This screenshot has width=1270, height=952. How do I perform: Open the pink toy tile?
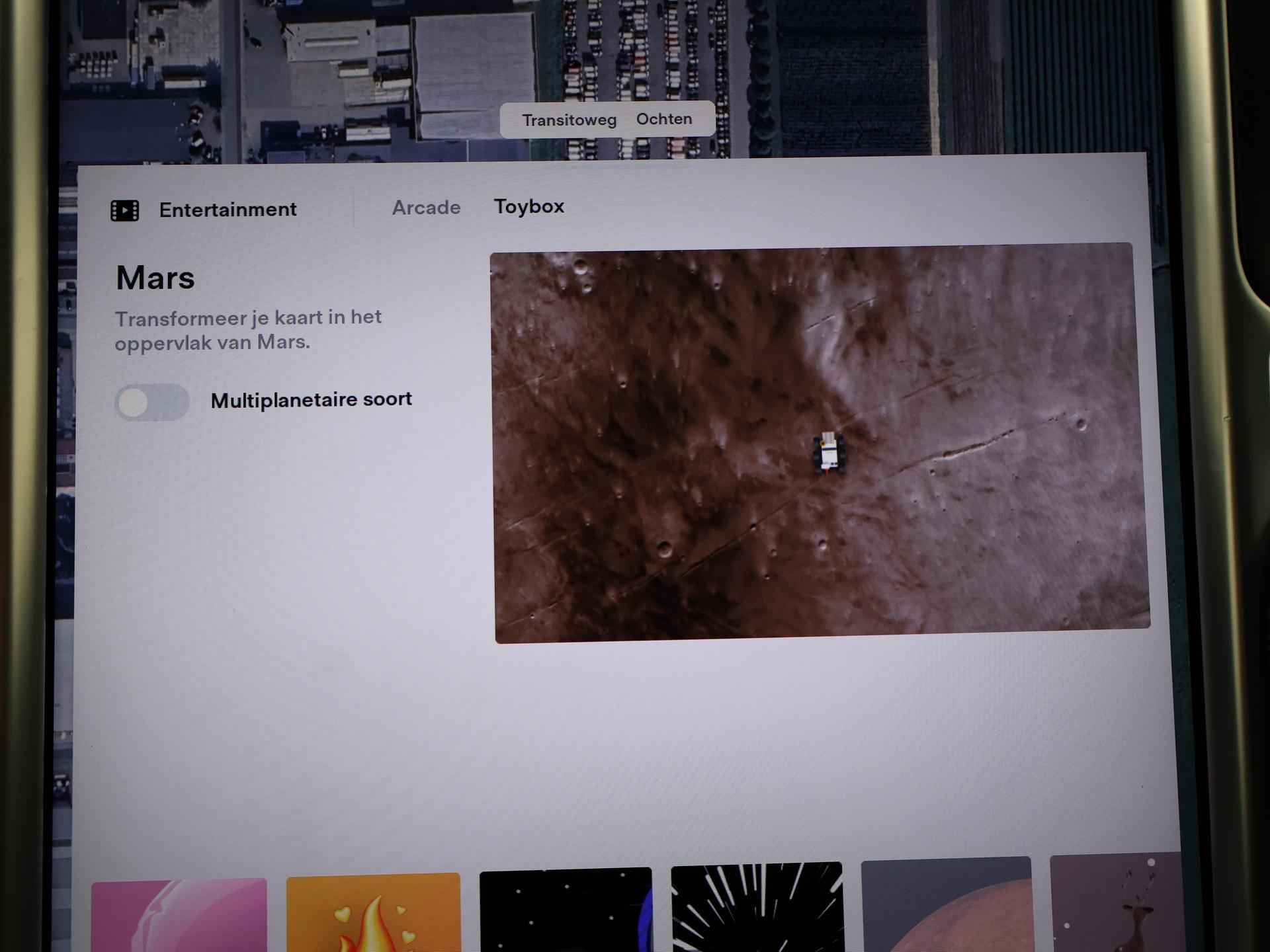tap(179, 915)
